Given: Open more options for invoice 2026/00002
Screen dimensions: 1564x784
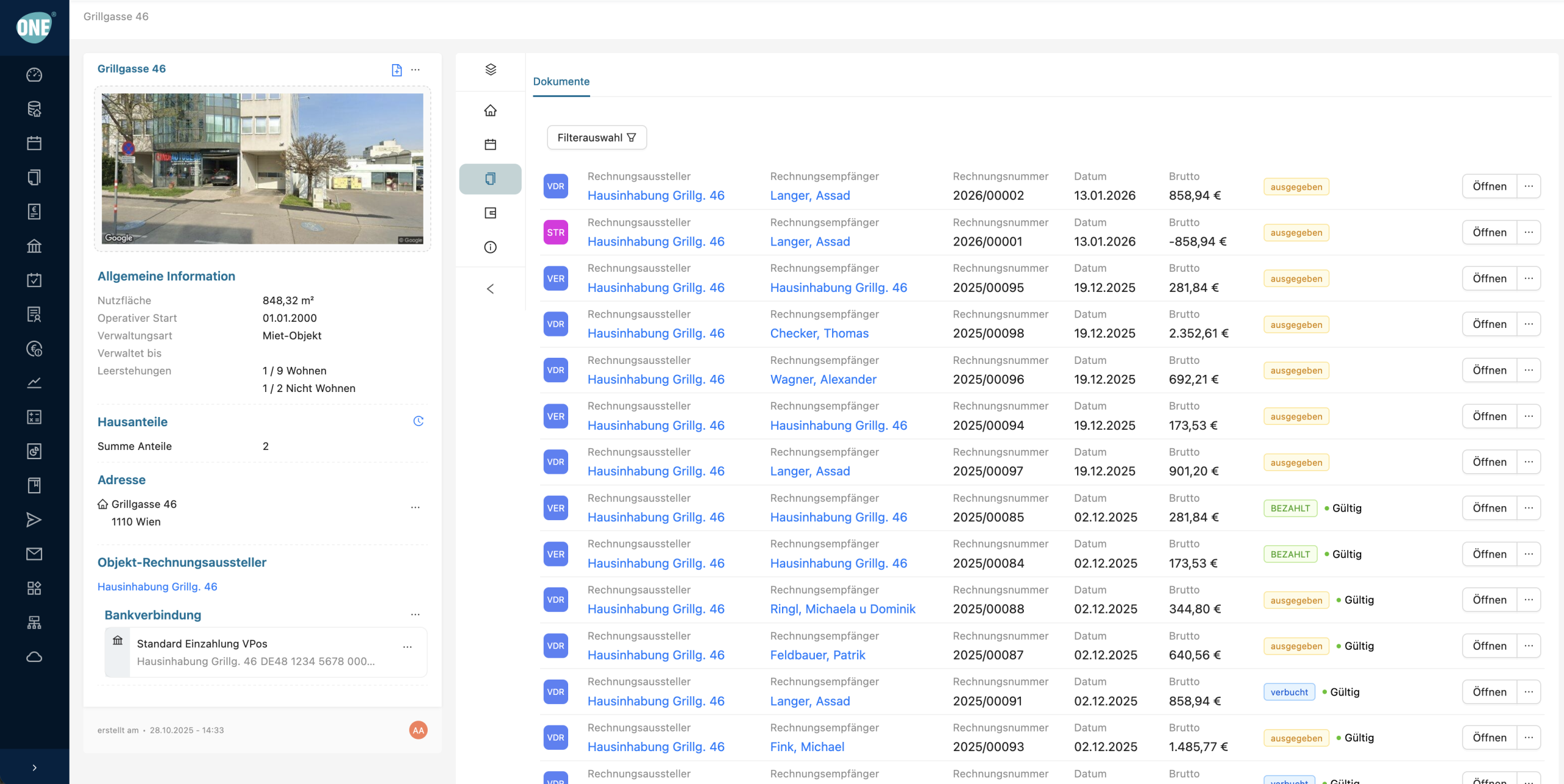Looking at the screenshot, I should click(1529, 186).
